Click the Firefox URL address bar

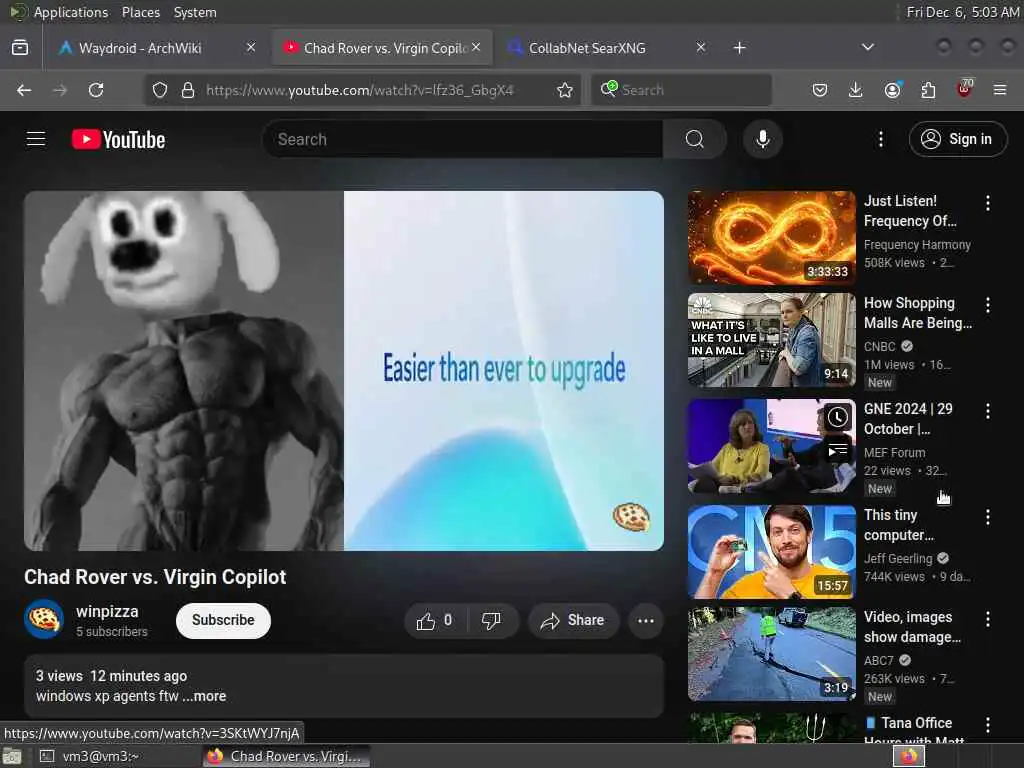(x=361, y=90)
